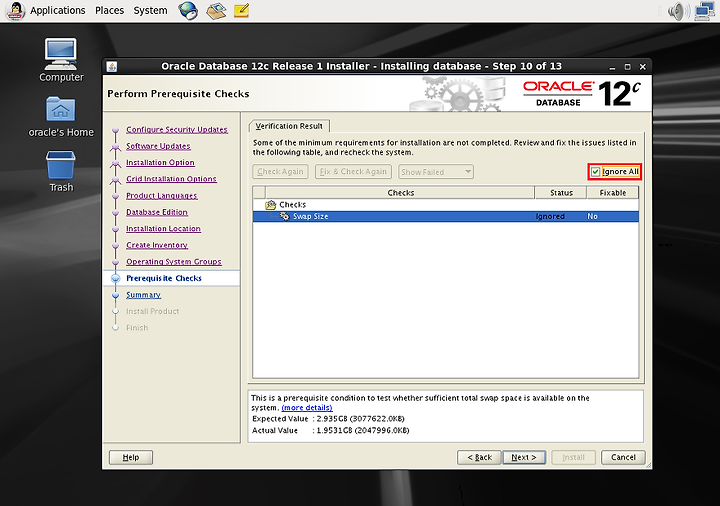Open the Places menu

point(109,10)
